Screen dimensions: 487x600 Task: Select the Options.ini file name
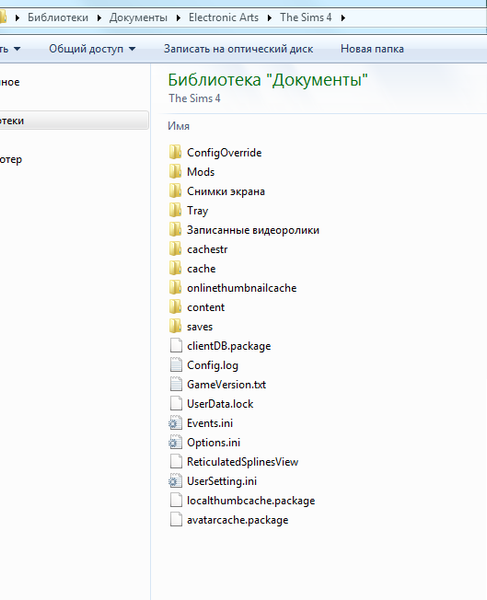[x=213, y=442]
